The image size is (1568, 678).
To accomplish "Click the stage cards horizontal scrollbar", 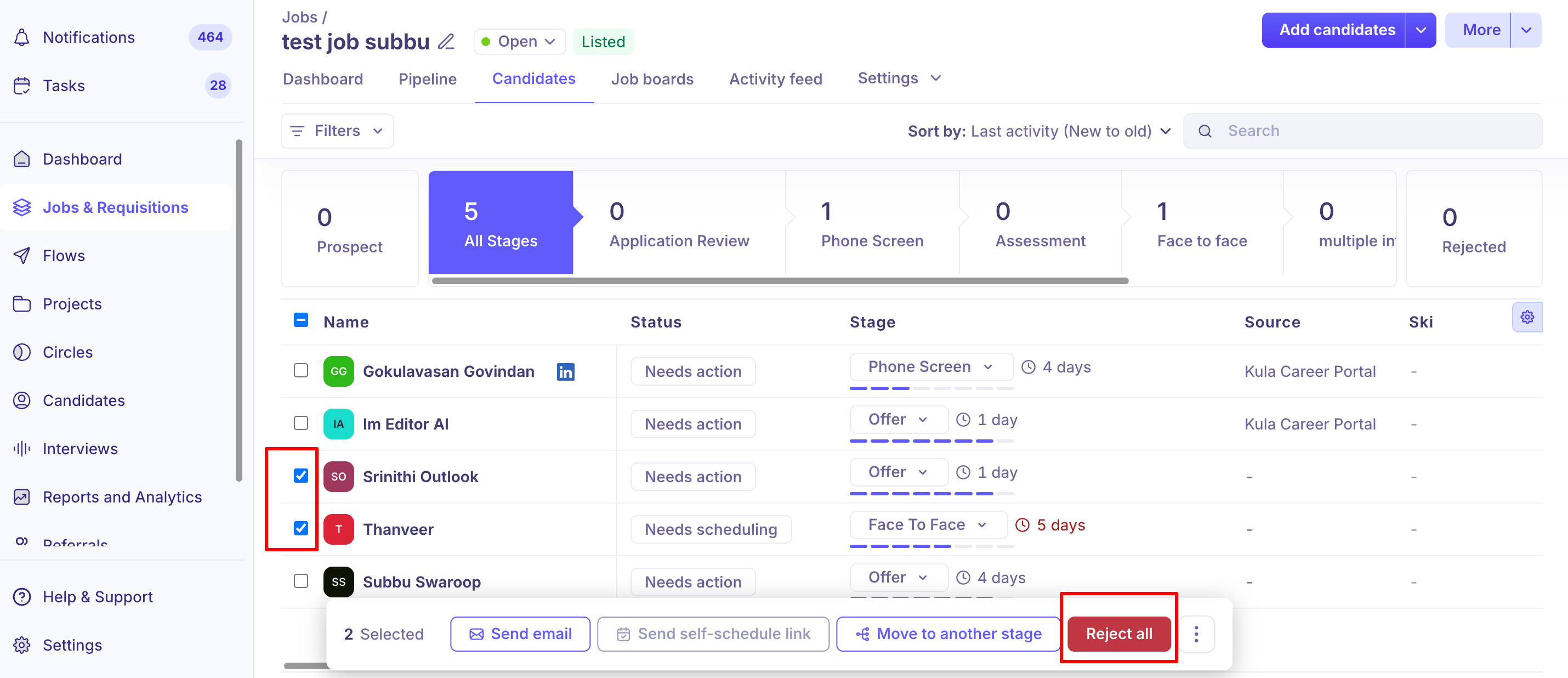I will [780, 281].
